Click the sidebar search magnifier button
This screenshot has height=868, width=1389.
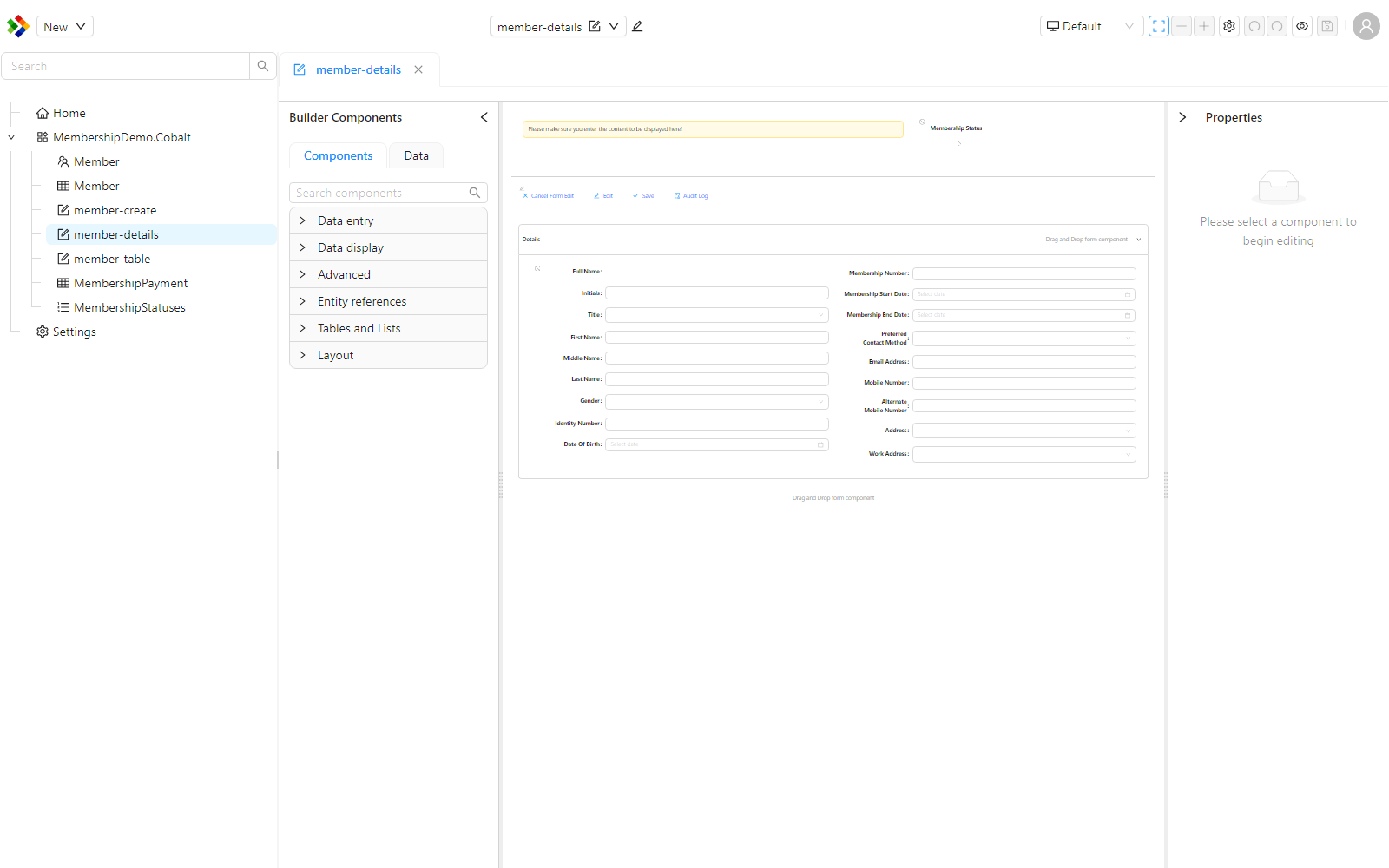point(263,66)
